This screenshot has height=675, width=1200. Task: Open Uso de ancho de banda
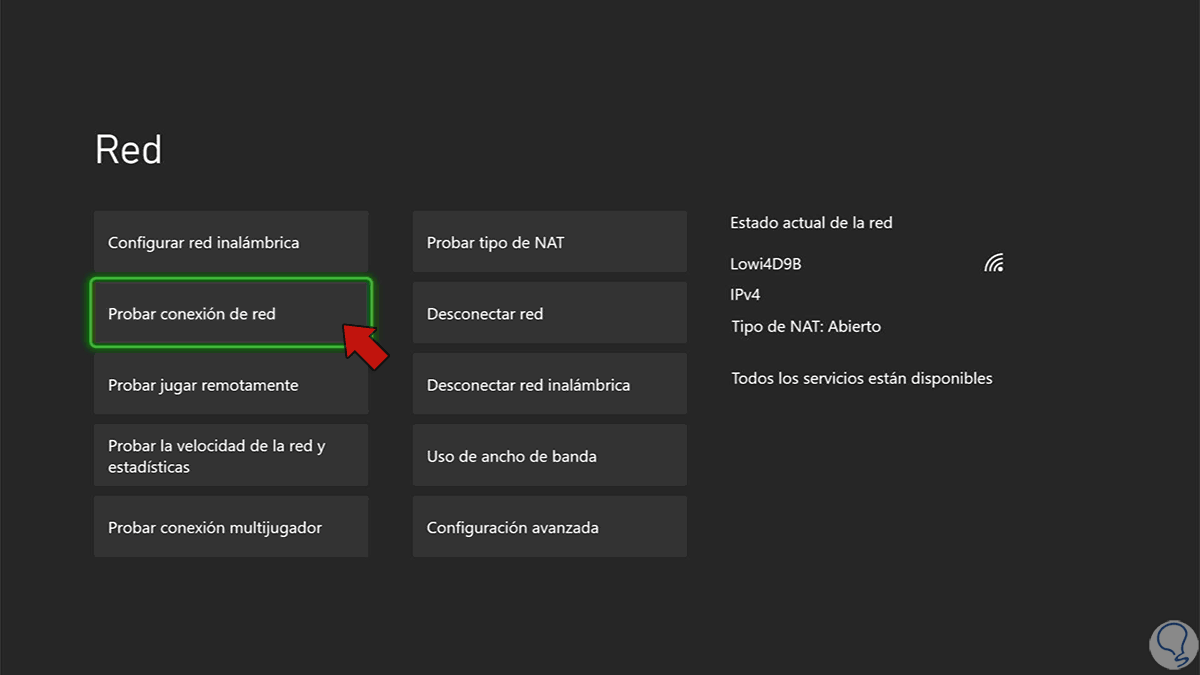tap(549, 456)
